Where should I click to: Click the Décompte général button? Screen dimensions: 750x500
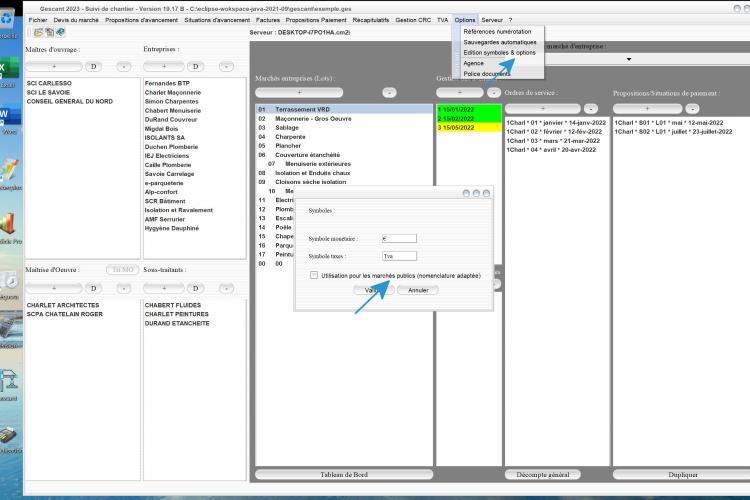point(543,475)
